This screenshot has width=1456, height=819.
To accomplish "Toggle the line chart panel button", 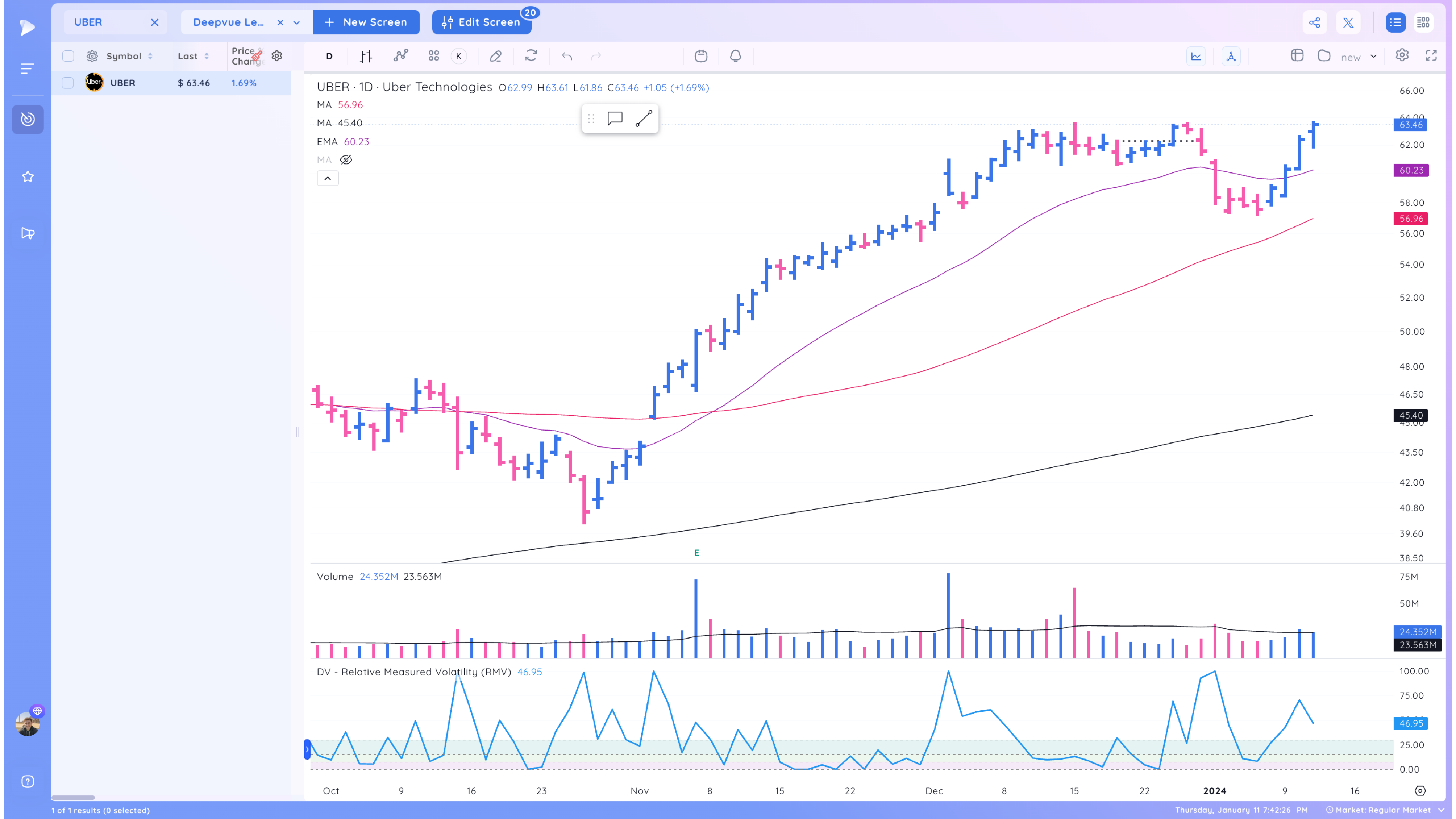I will pos(1196,56).
